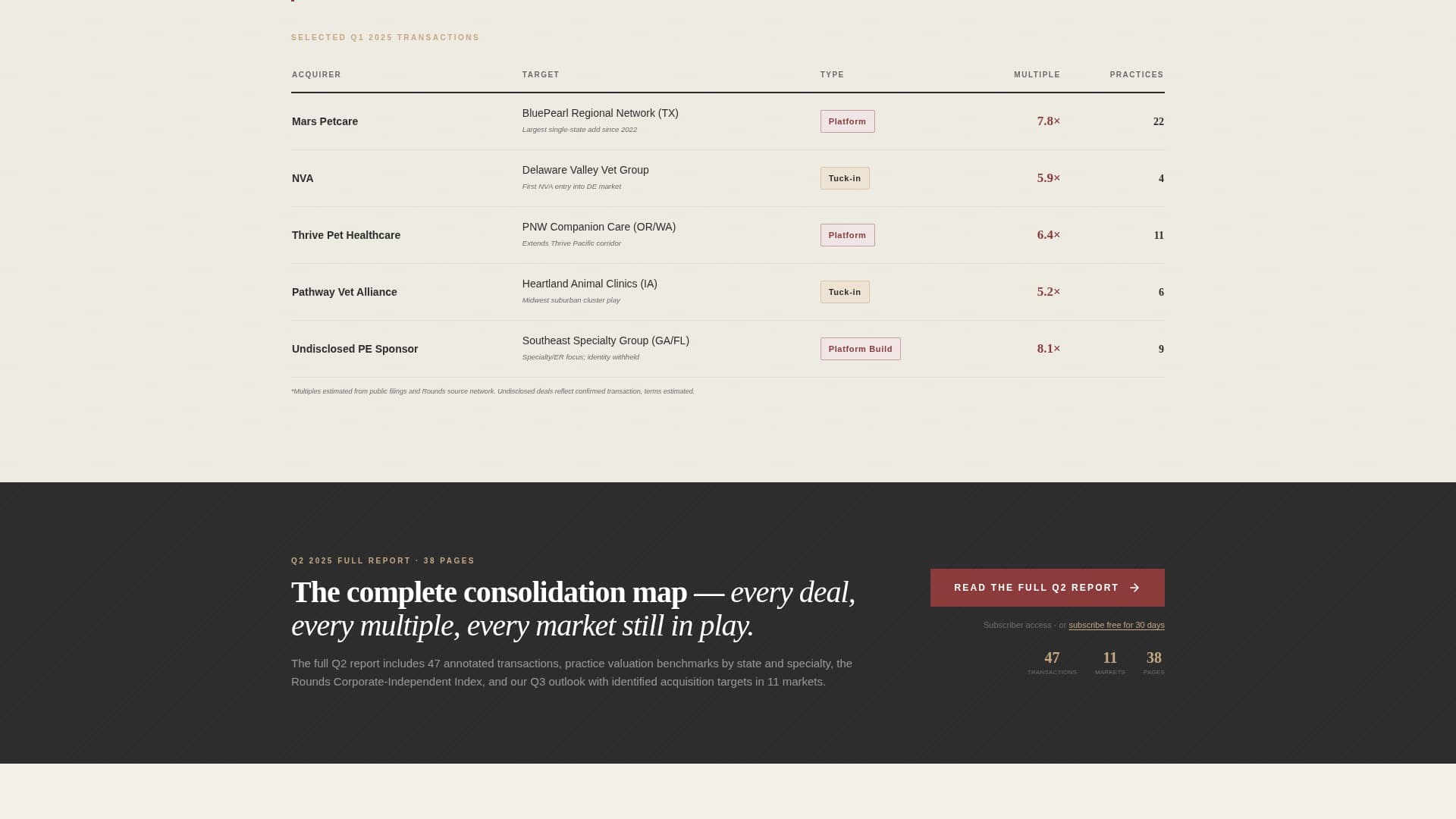Screen dimensions: 1456x819
Task: Click the practices count 9 in Undisclosed row
Action: pos(1161,349)
